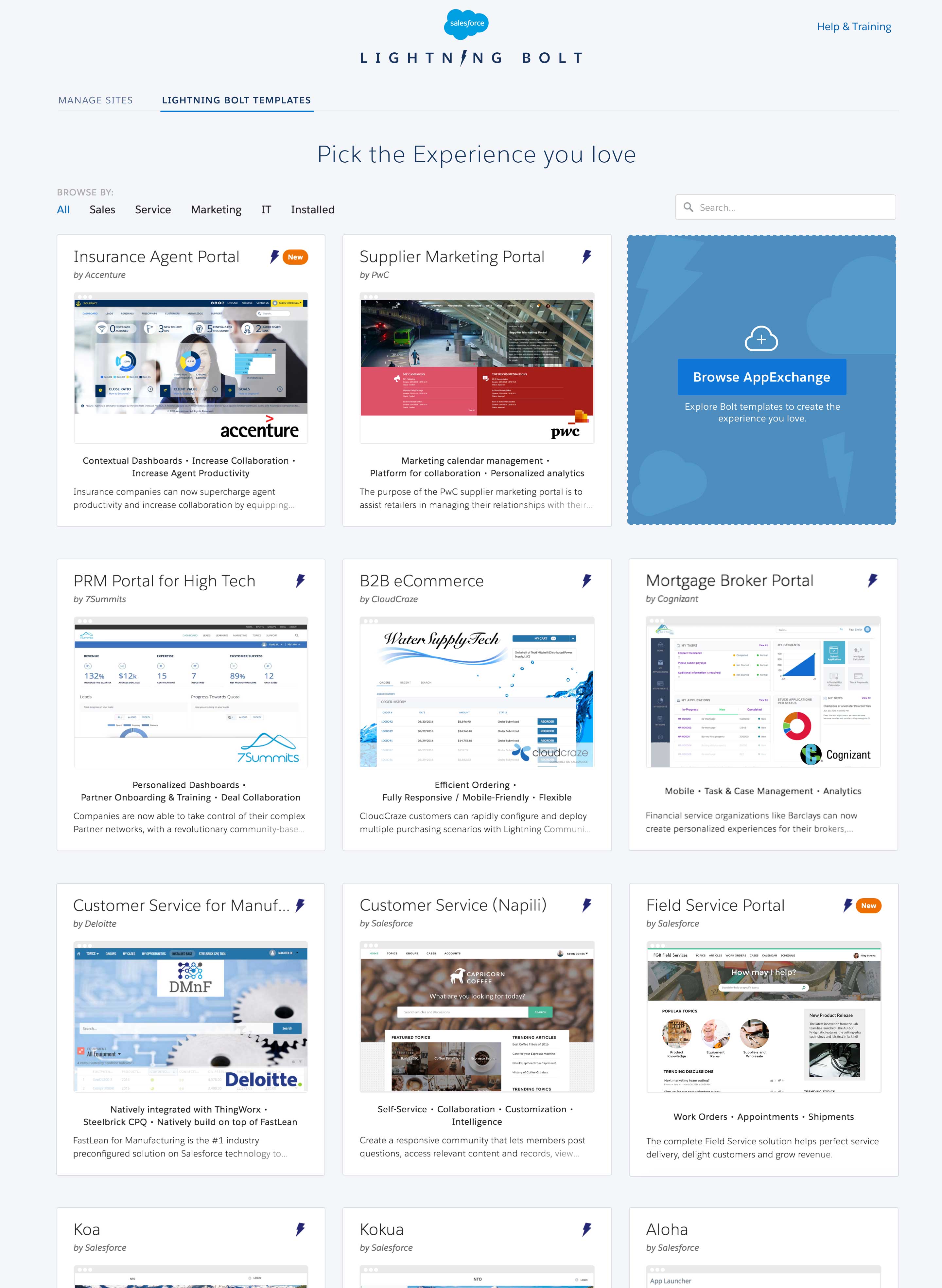Click lightning bolt icon on Customer Service Napili
The width and height of the screenshot is (942, 1288).
(586, 905)
